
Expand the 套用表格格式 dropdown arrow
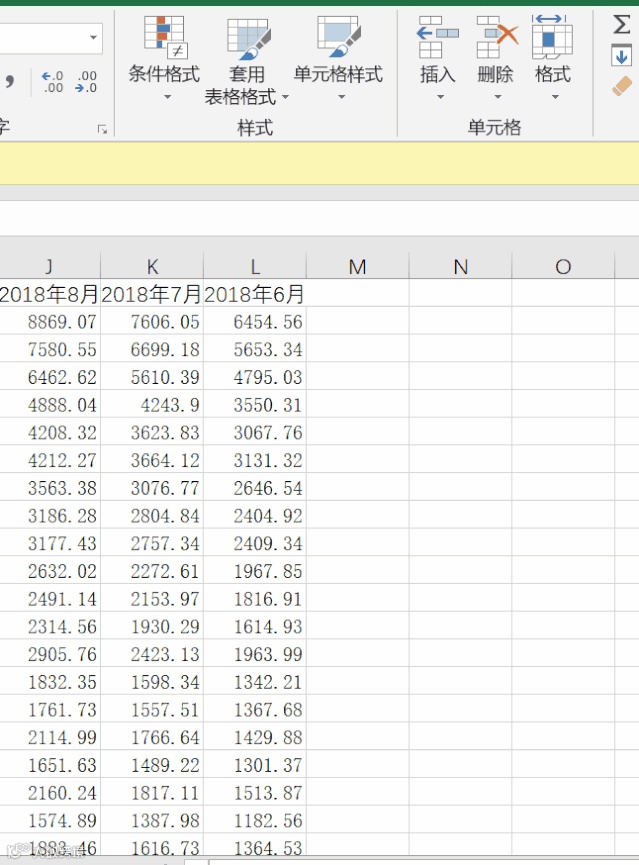[x=285, y=97]
